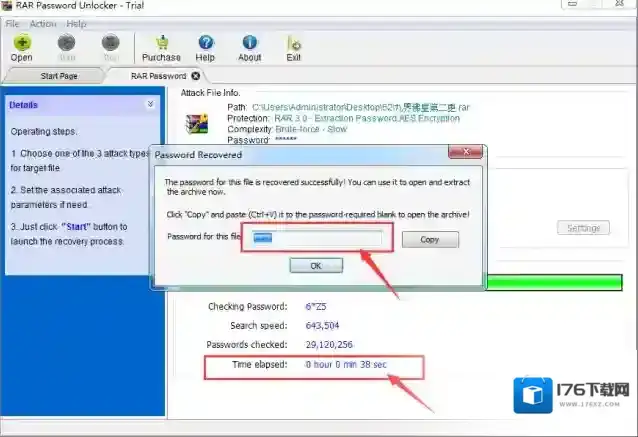Open the Purchase shopping cart icon
Viewport: 638px width, 437px height.
161,43
